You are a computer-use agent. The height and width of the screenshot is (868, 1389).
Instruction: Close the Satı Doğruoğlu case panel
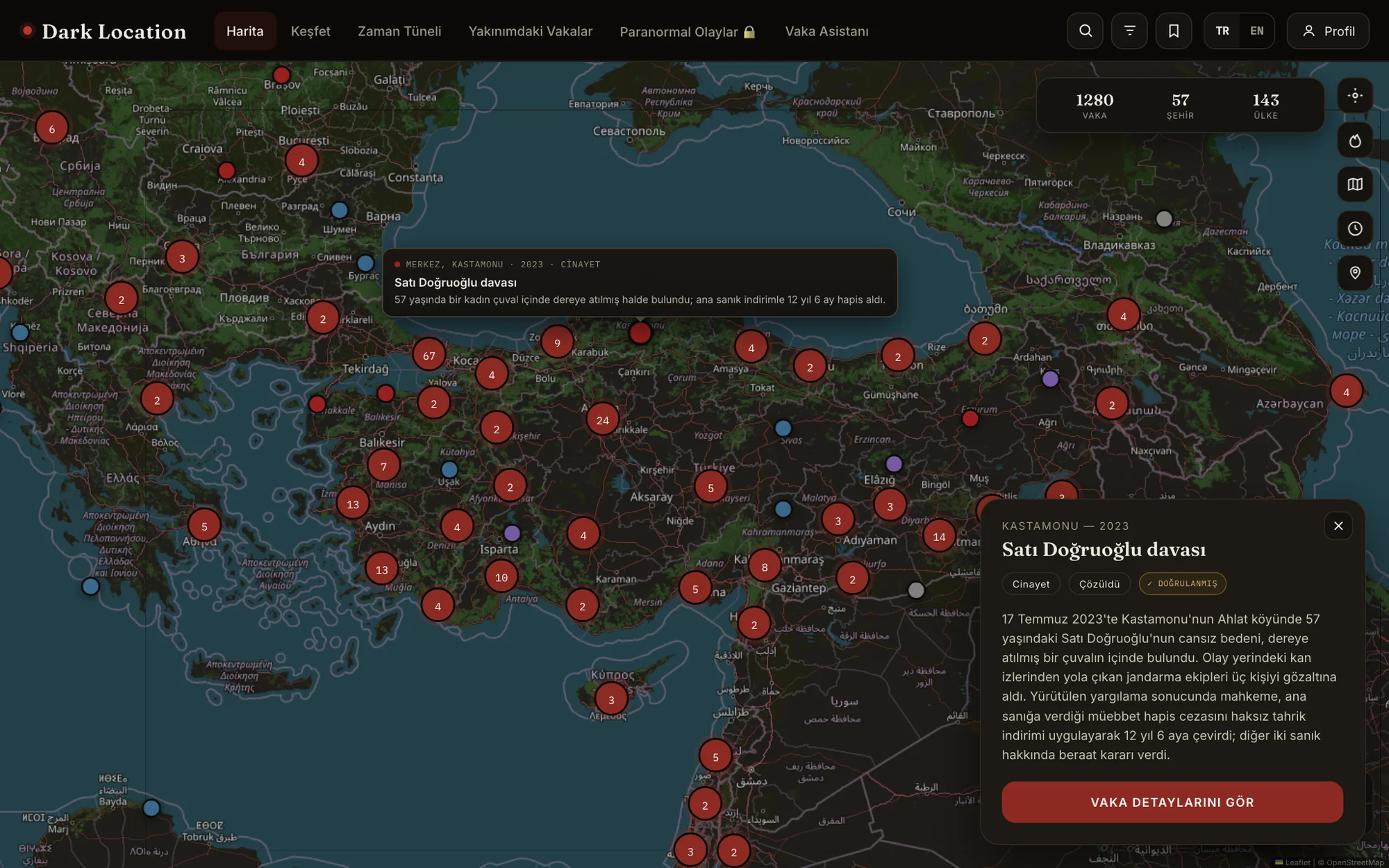click(x=1338, y=526)
